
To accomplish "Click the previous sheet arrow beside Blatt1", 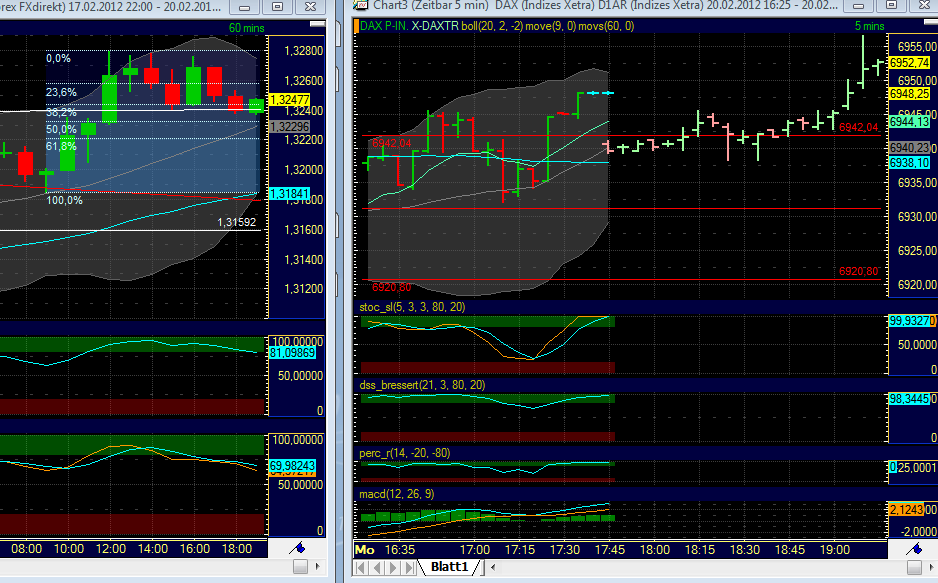I will pyautogui.click(x=376, y=566).
